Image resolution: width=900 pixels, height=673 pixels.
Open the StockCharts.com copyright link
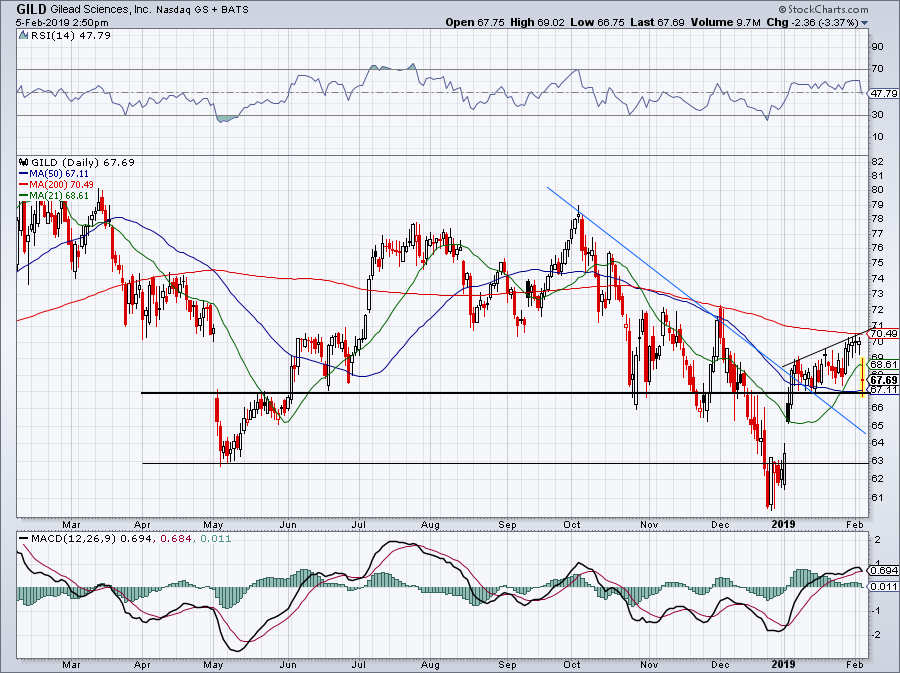824,9
